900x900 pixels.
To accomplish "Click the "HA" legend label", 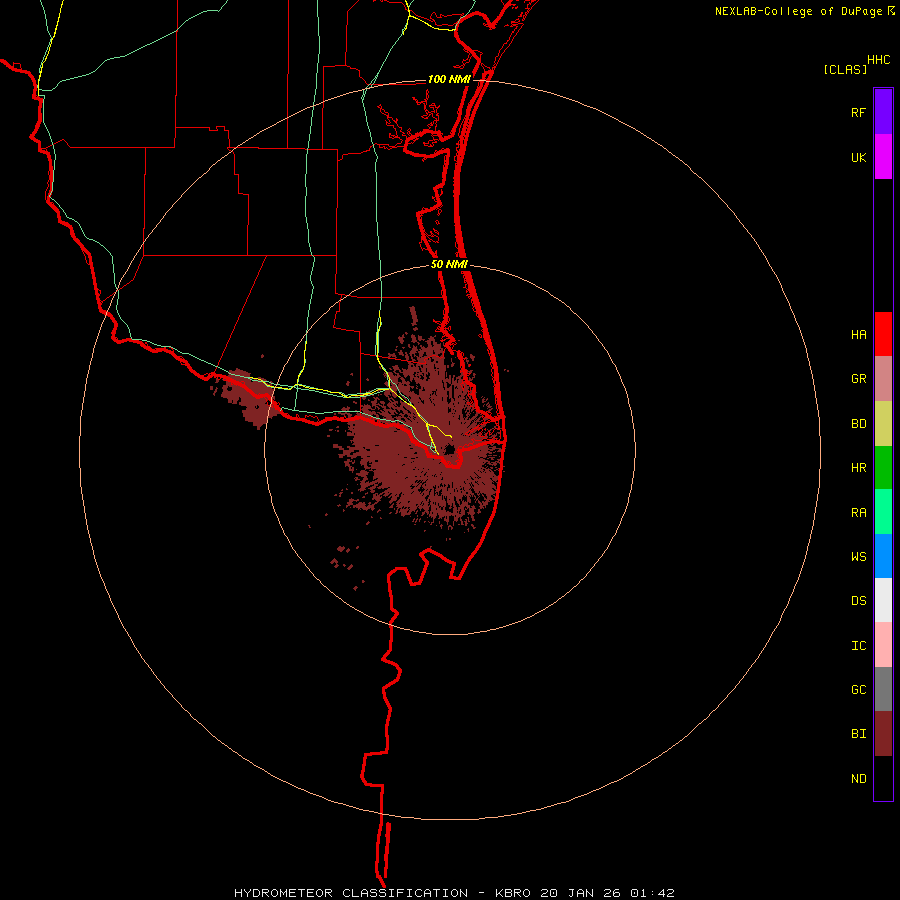I will click(x=858, y=335).
